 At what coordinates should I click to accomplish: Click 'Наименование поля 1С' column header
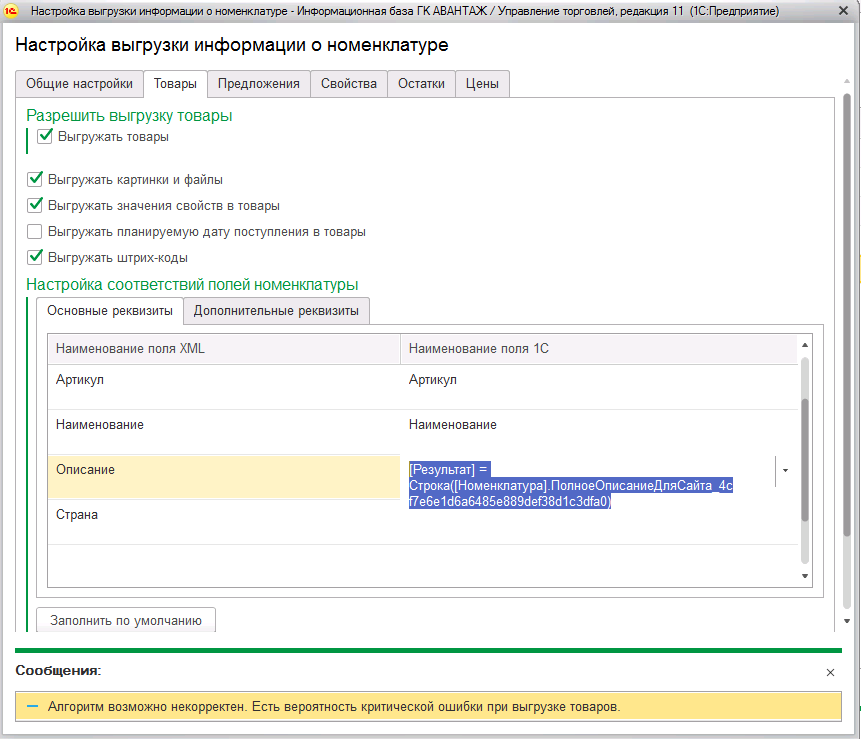click(x=599, y=349)
